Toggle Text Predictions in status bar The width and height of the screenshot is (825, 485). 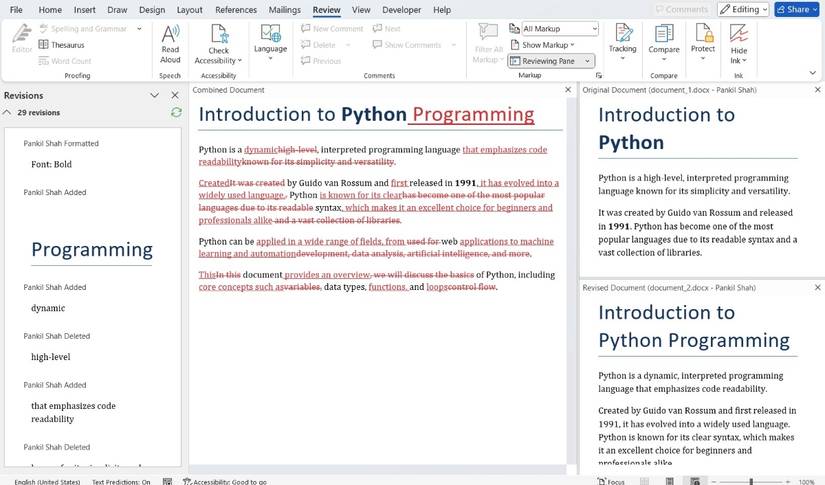coord(120,481)
